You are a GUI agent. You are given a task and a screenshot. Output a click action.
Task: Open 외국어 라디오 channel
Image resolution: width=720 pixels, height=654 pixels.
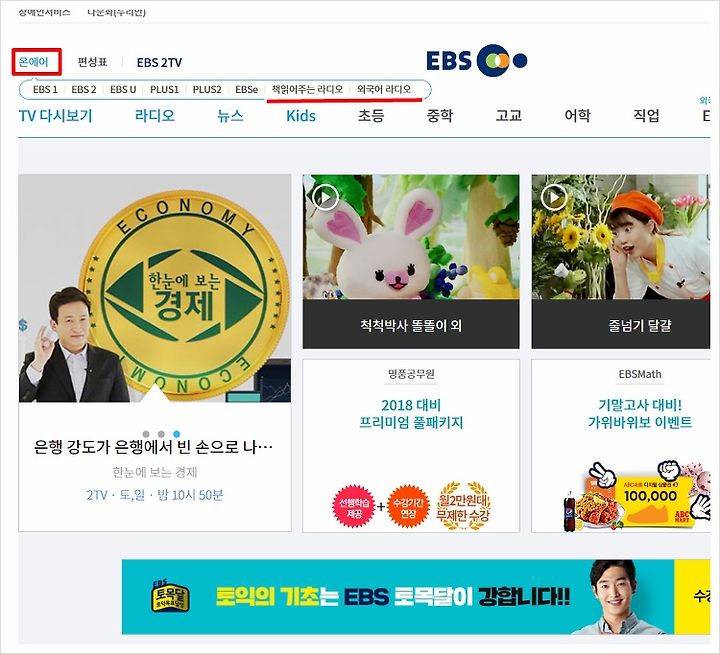pos(384,89)
